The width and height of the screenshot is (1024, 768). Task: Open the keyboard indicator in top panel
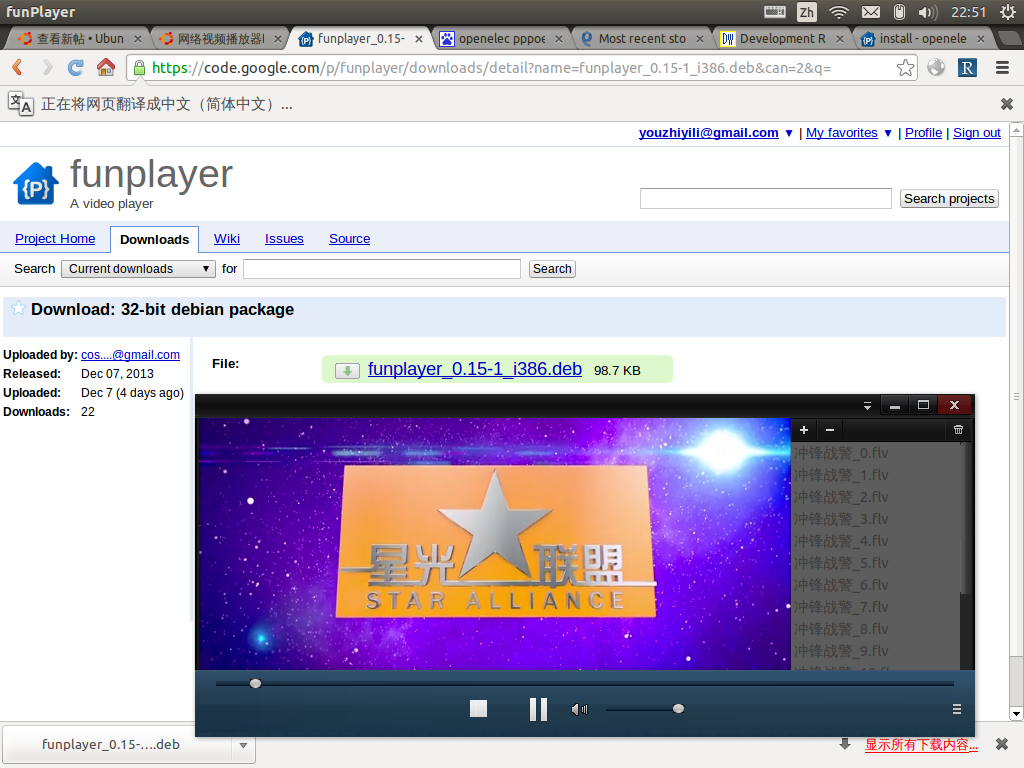click(775, 12)
